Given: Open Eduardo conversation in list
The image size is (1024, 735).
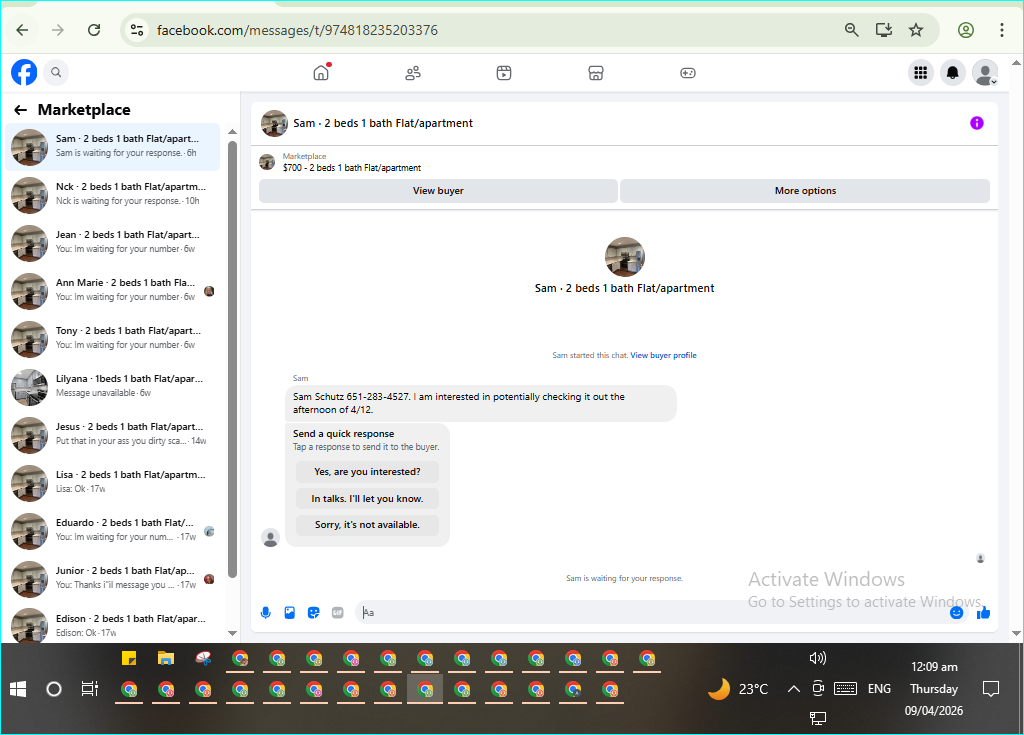Looking at the screenshot, I should click(112, 531).
